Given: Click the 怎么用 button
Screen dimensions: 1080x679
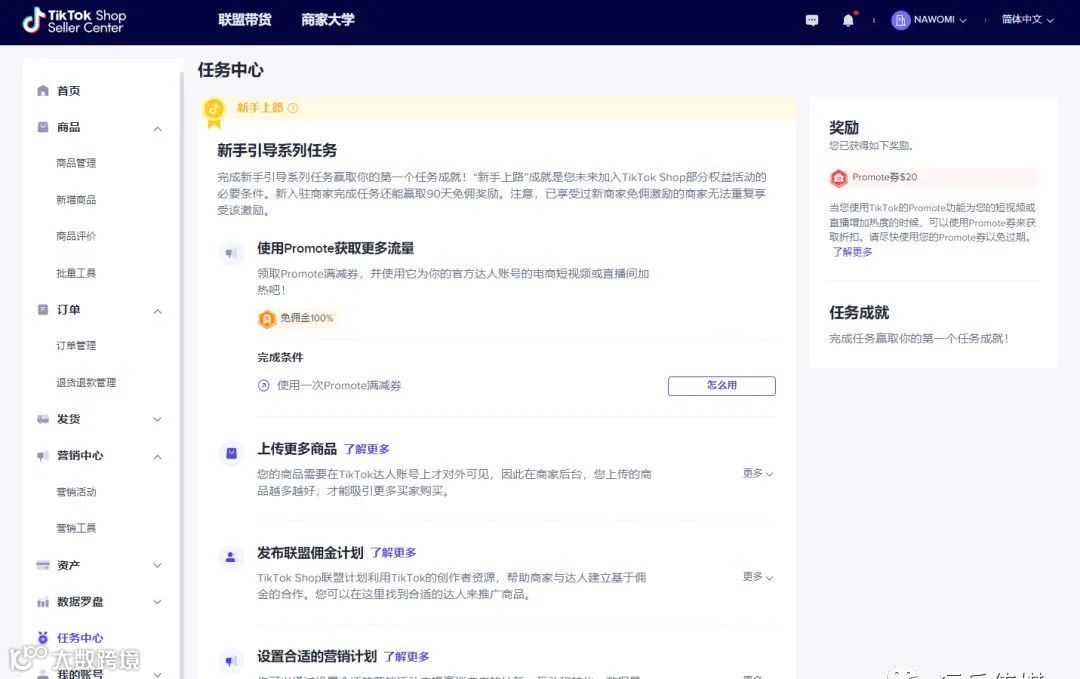Looking at the screenshot, I should [722, 386].
